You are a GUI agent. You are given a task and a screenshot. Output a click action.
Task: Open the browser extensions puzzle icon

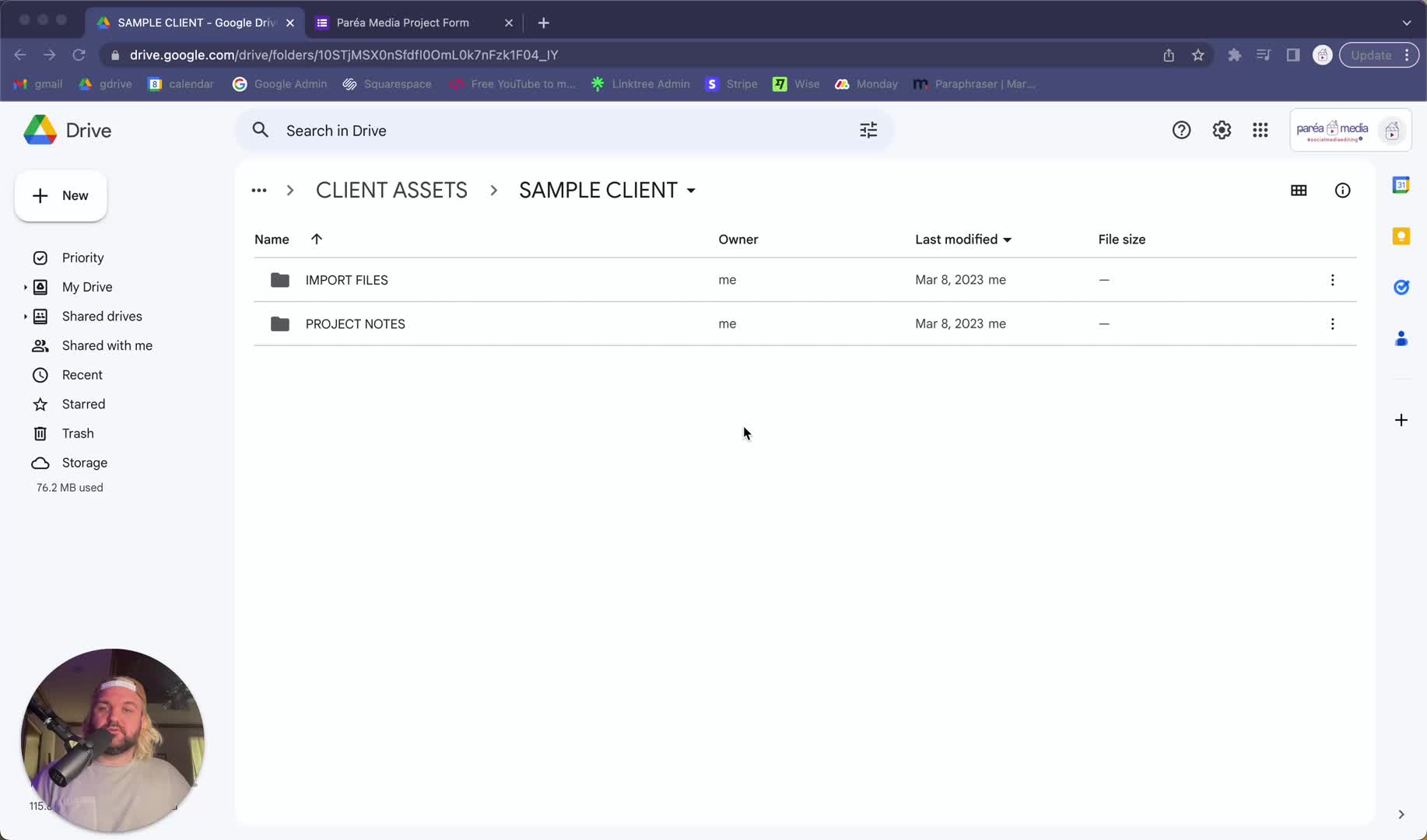tap(1235, 54)
